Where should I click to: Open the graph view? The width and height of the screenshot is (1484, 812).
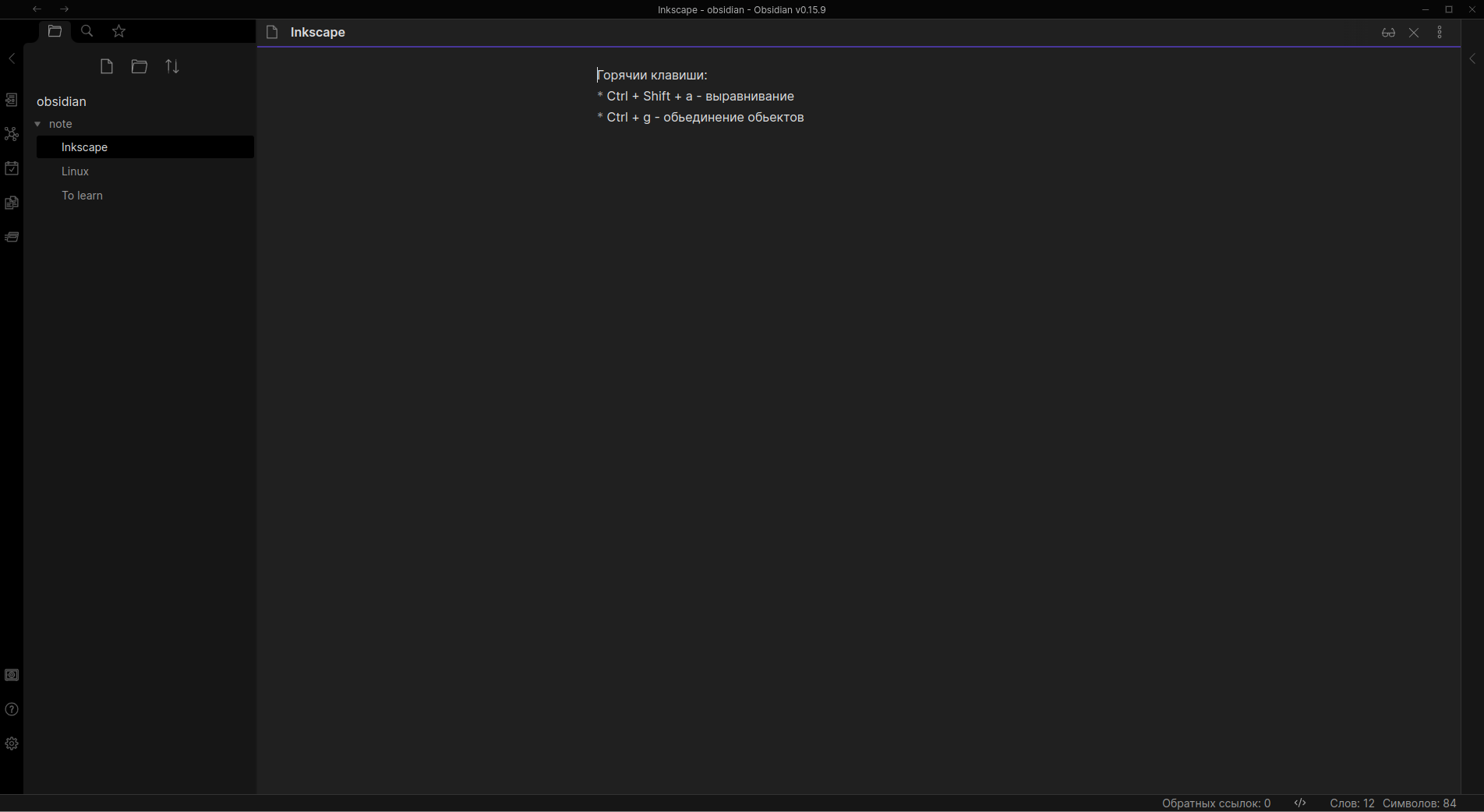(12, 134)
